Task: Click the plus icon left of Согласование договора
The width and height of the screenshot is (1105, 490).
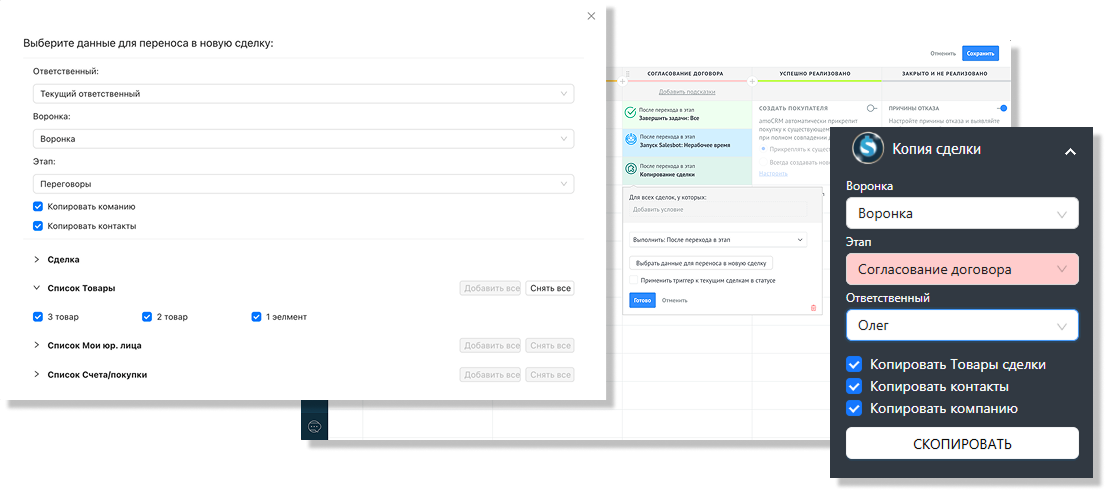Action: pyautogui.click(x=622, y=82)
